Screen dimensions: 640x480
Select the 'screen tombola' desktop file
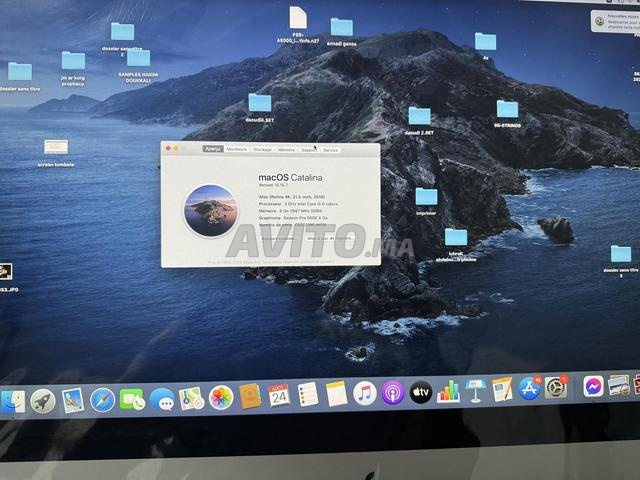pyautogui.click(x=56, y=153)
